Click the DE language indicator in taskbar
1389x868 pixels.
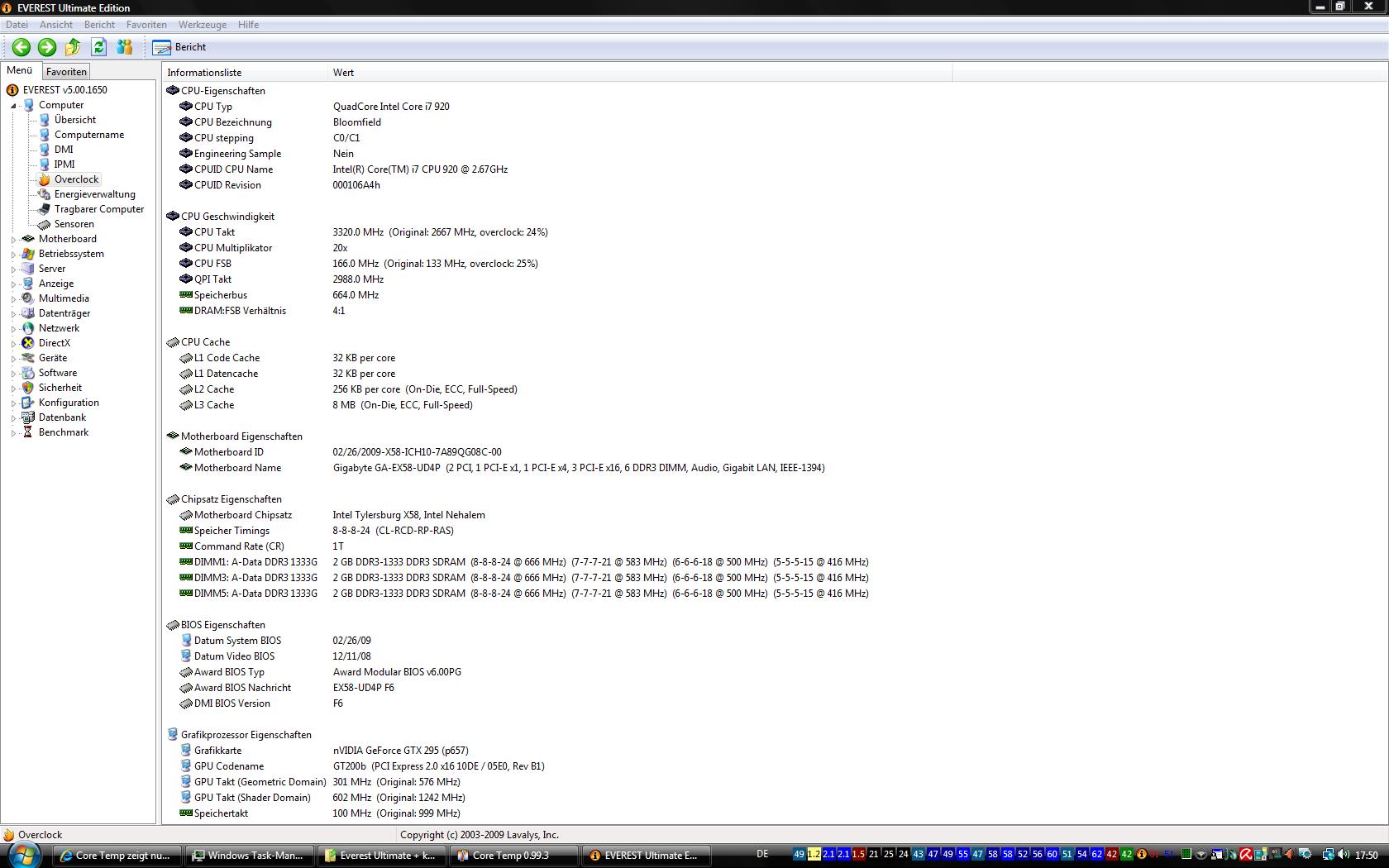762,854
